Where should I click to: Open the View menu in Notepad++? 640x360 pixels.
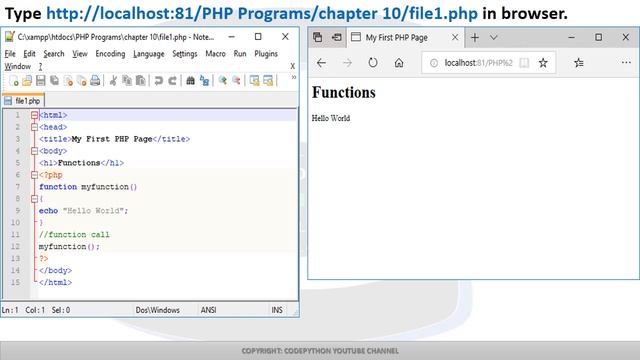pyautogui.click(x=80, y=54)
